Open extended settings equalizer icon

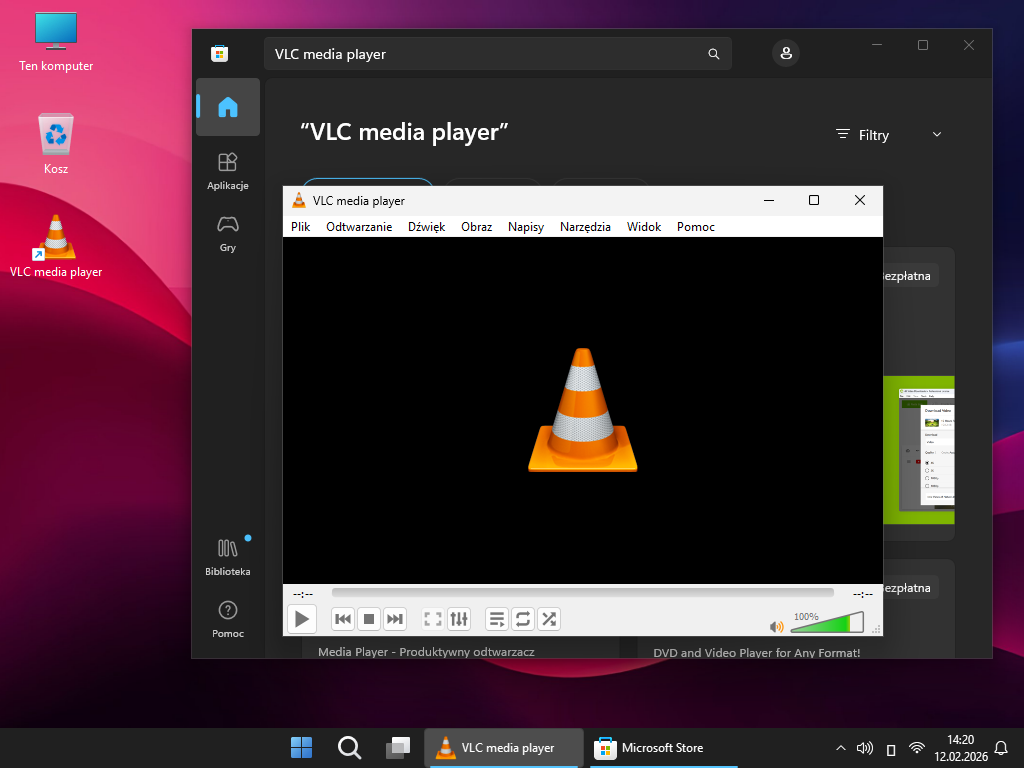[x=459, y=619]
